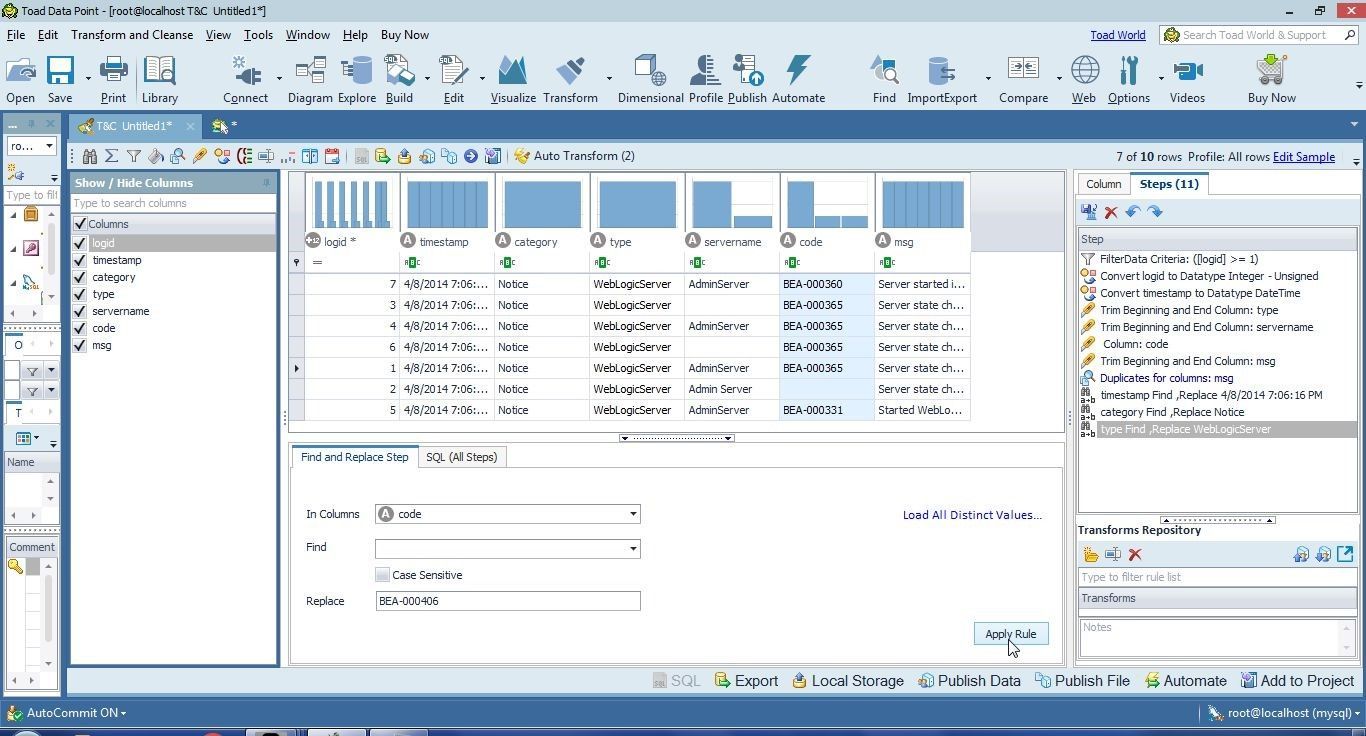Click the Type to filter rule list field

1217,577
